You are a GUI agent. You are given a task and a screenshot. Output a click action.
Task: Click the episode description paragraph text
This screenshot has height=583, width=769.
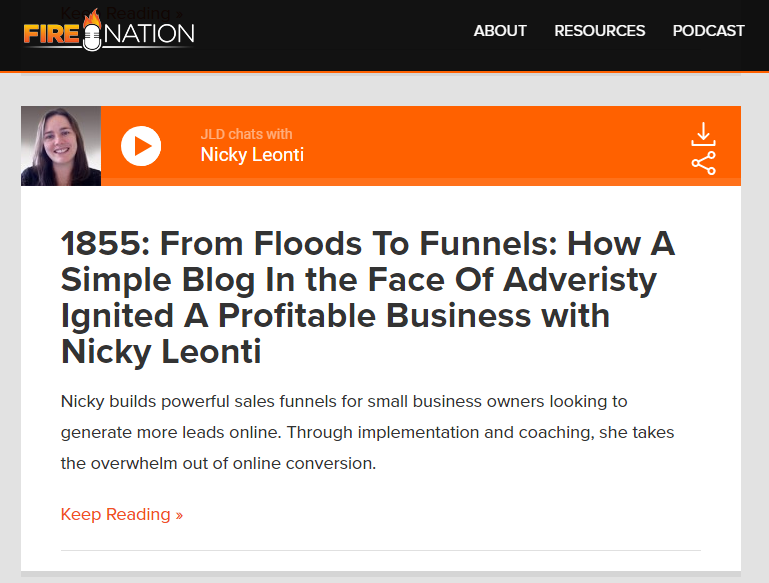tap(367, 432)
